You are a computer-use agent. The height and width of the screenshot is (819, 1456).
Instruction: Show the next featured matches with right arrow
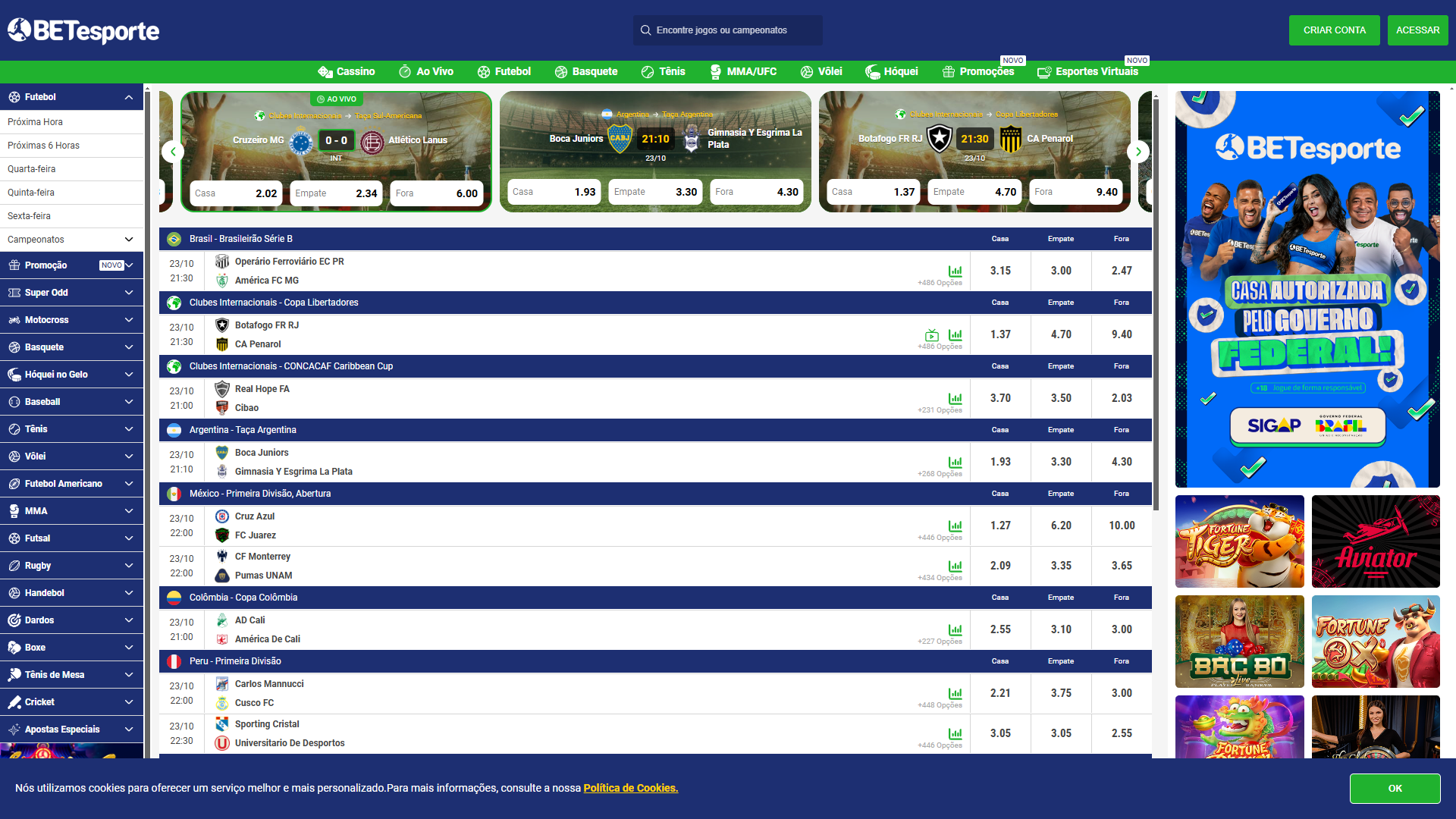(x=1138, y=152)
